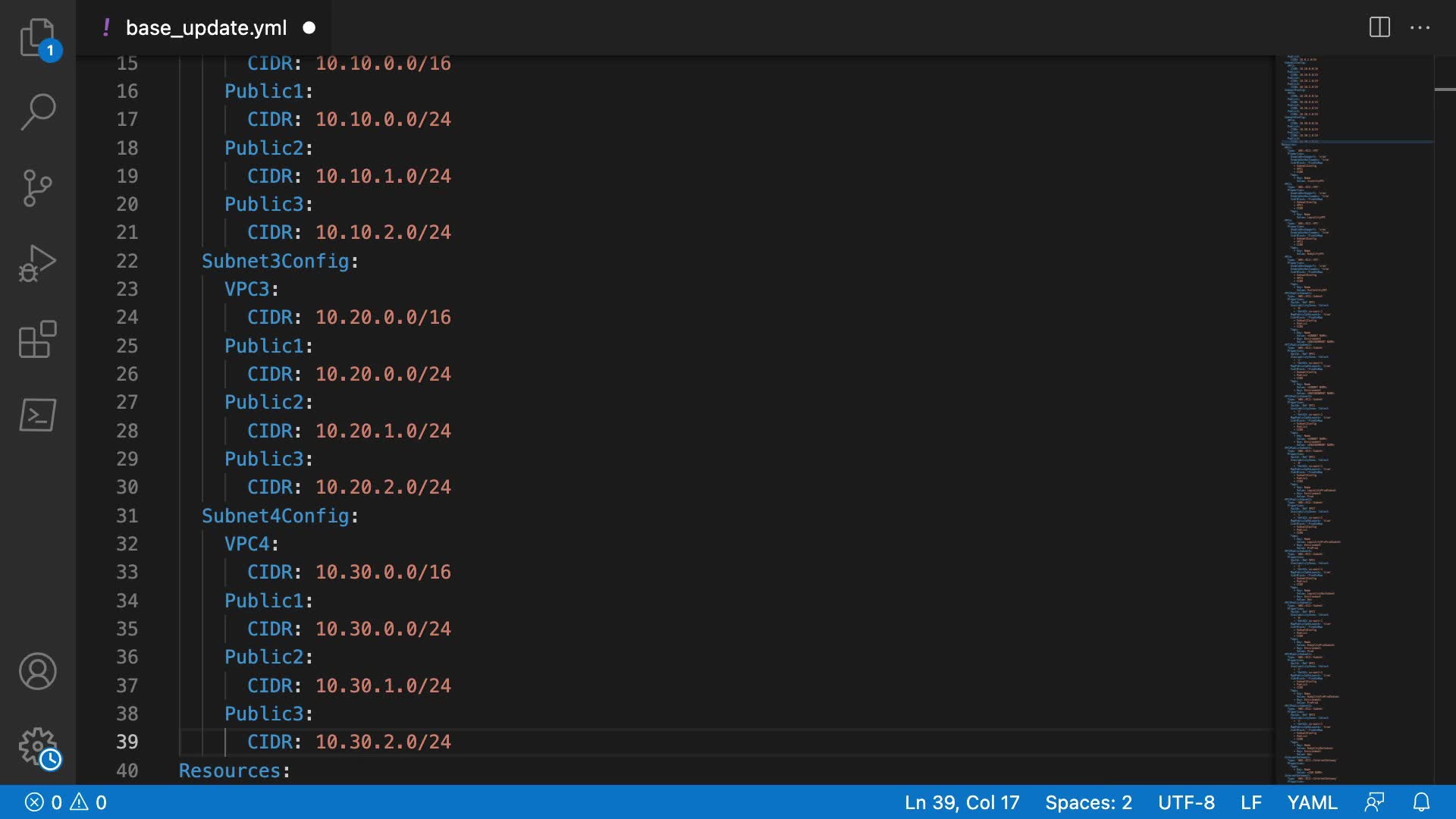Open the Accounts menu icon
This screenshot has width=1456, height=819.
coord(37,671)
